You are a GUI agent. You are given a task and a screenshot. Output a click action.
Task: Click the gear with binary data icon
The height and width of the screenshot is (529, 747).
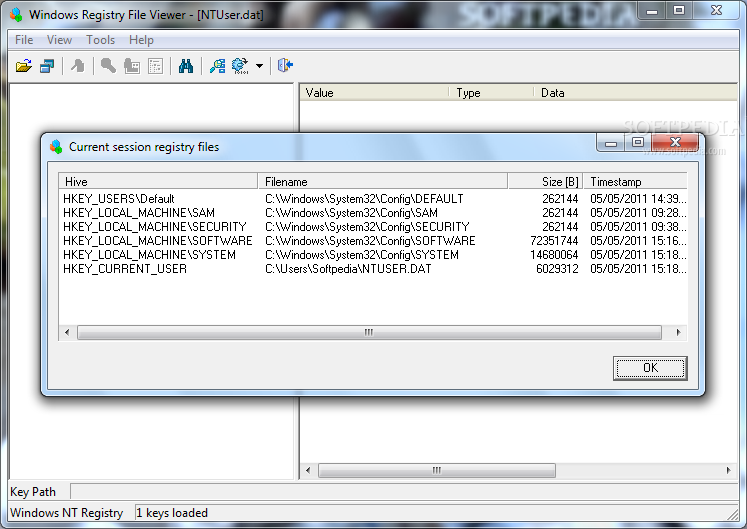tap(240, 65)
